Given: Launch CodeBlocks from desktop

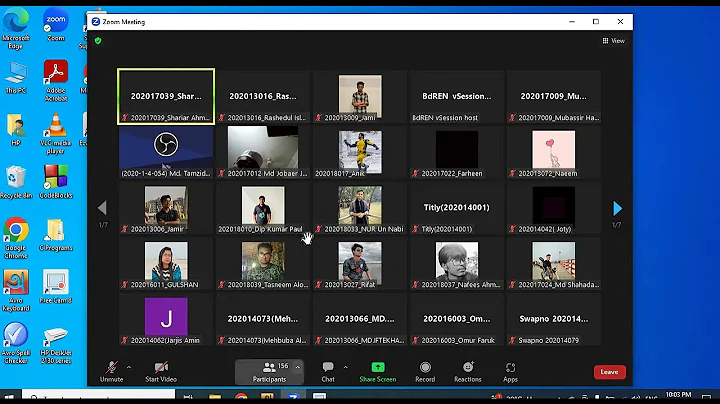Looking at the screenshot, I should point(56,182).
